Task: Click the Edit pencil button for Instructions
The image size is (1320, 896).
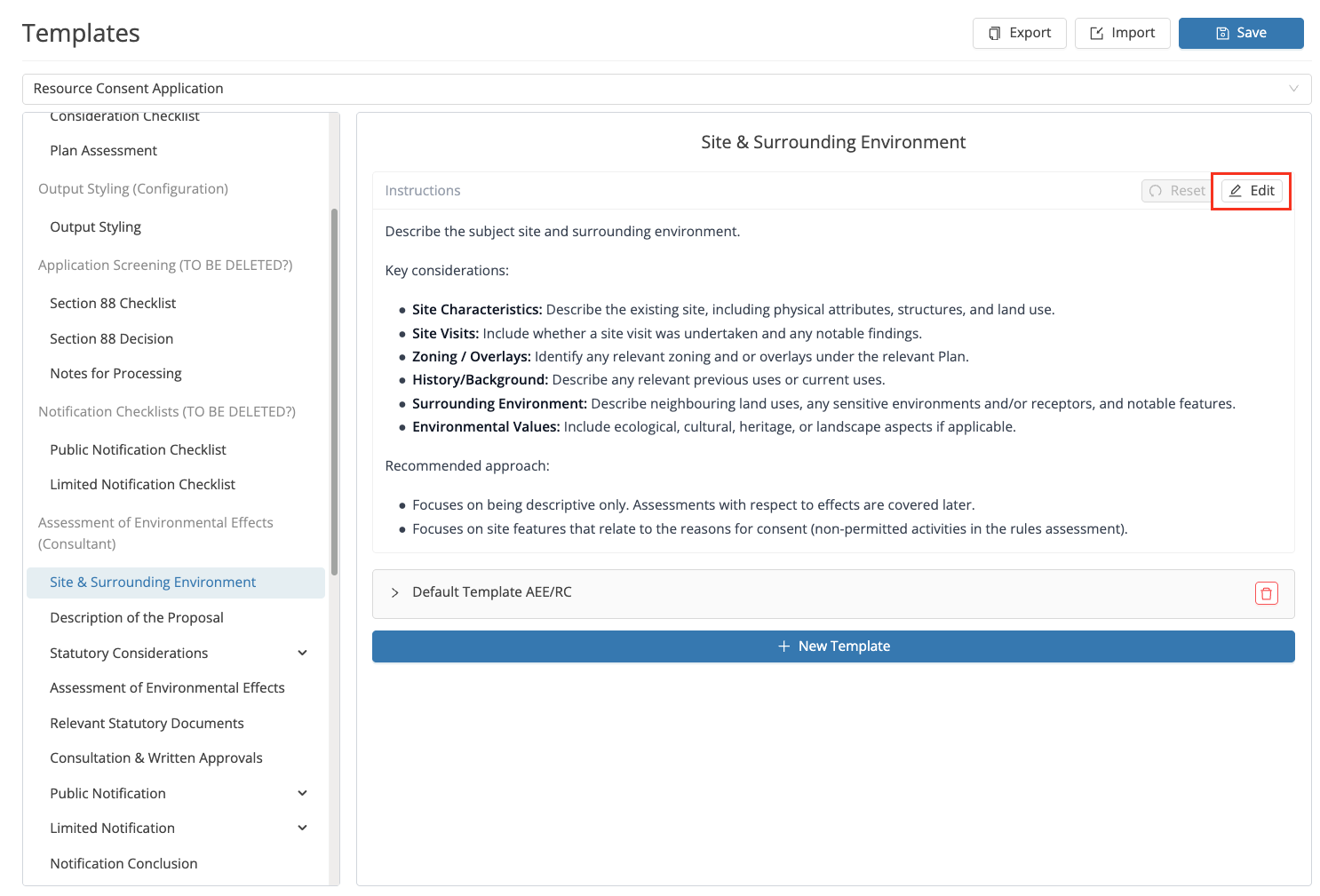Action: pos(1252,191)
